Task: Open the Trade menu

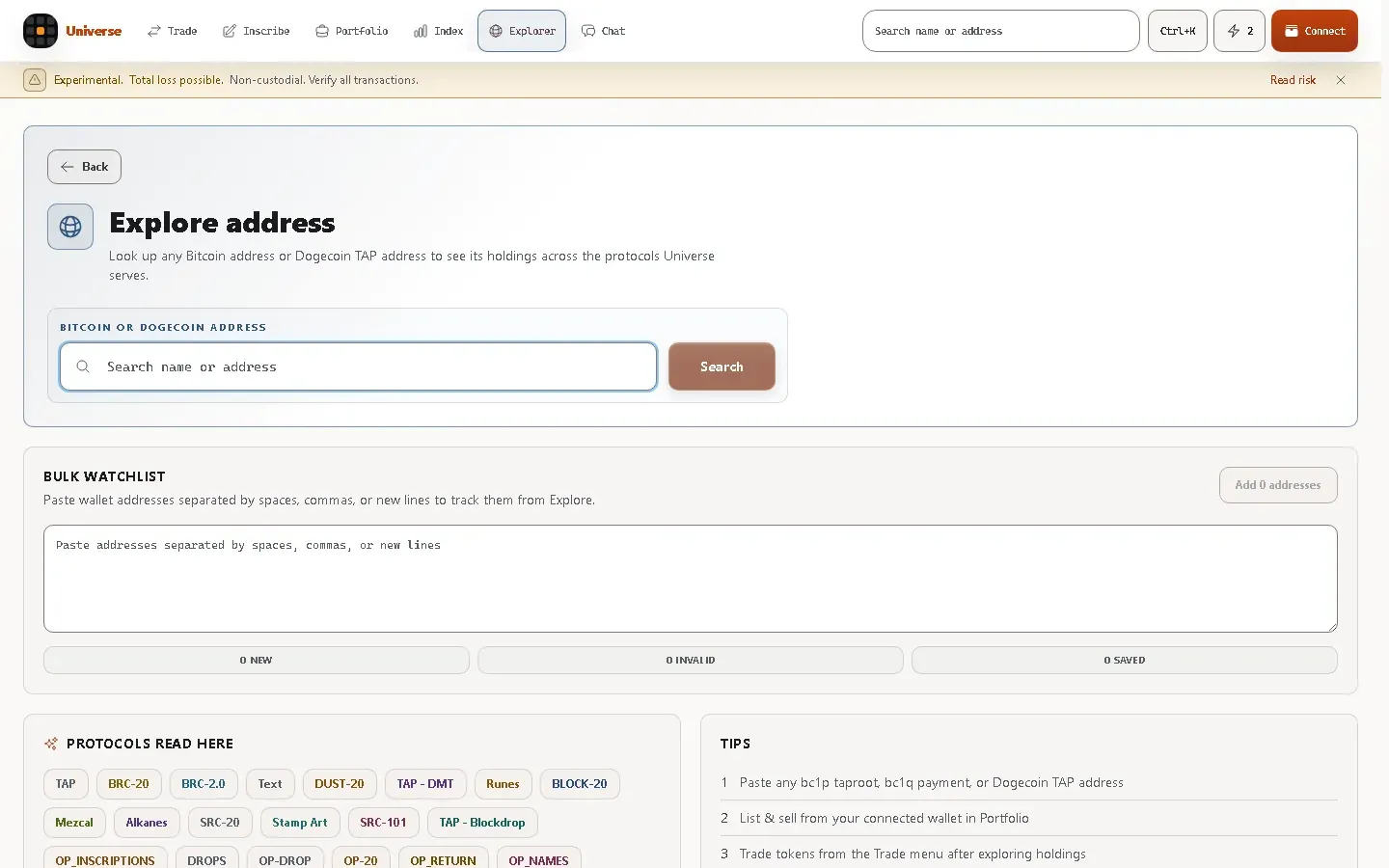Action: pos(172,31)
